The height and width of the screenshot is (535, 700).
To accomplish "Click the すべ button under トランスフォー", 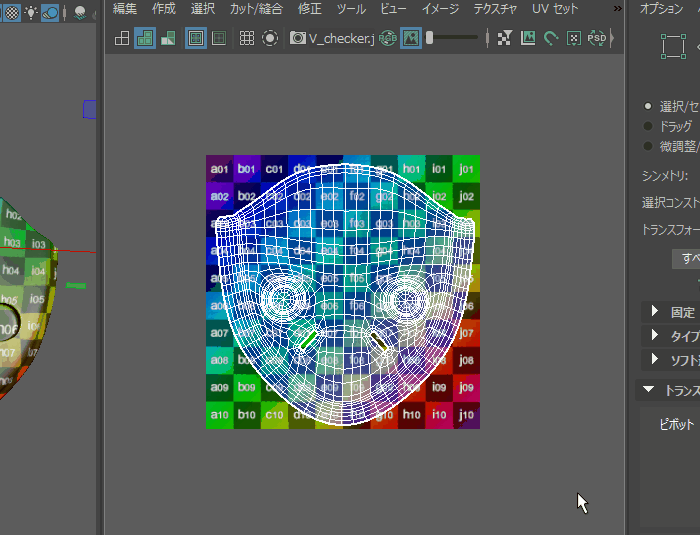I will pos(686,259).
